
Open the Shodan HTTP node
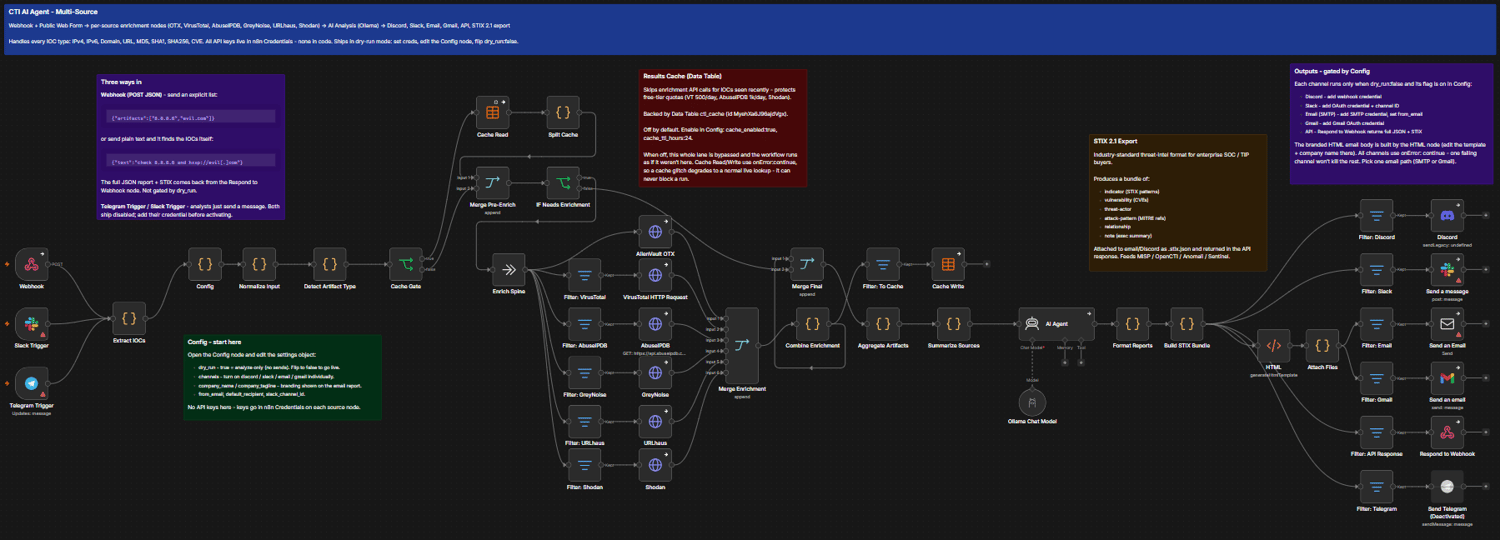tap(655, 465)
